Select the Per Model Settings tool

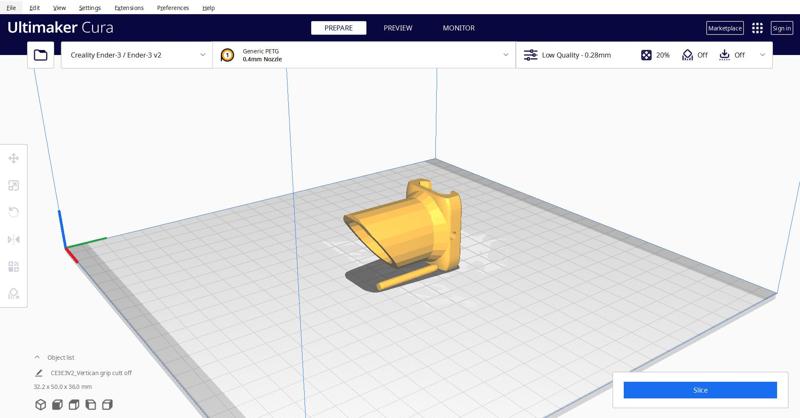[14, 266]
